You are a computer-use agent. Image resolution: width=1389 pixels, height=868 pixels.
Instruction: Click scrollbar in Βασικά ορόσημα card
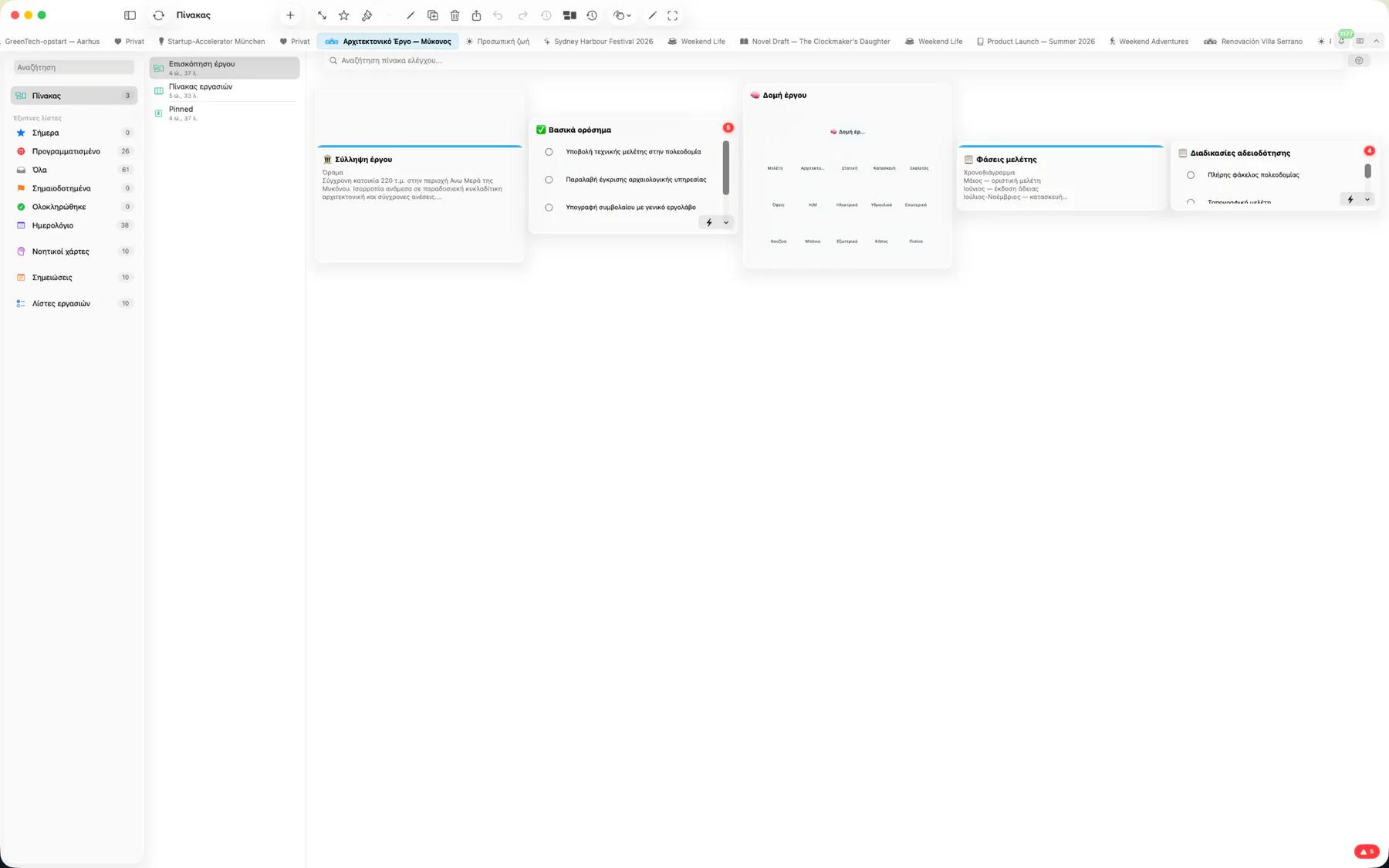(725, 167)
